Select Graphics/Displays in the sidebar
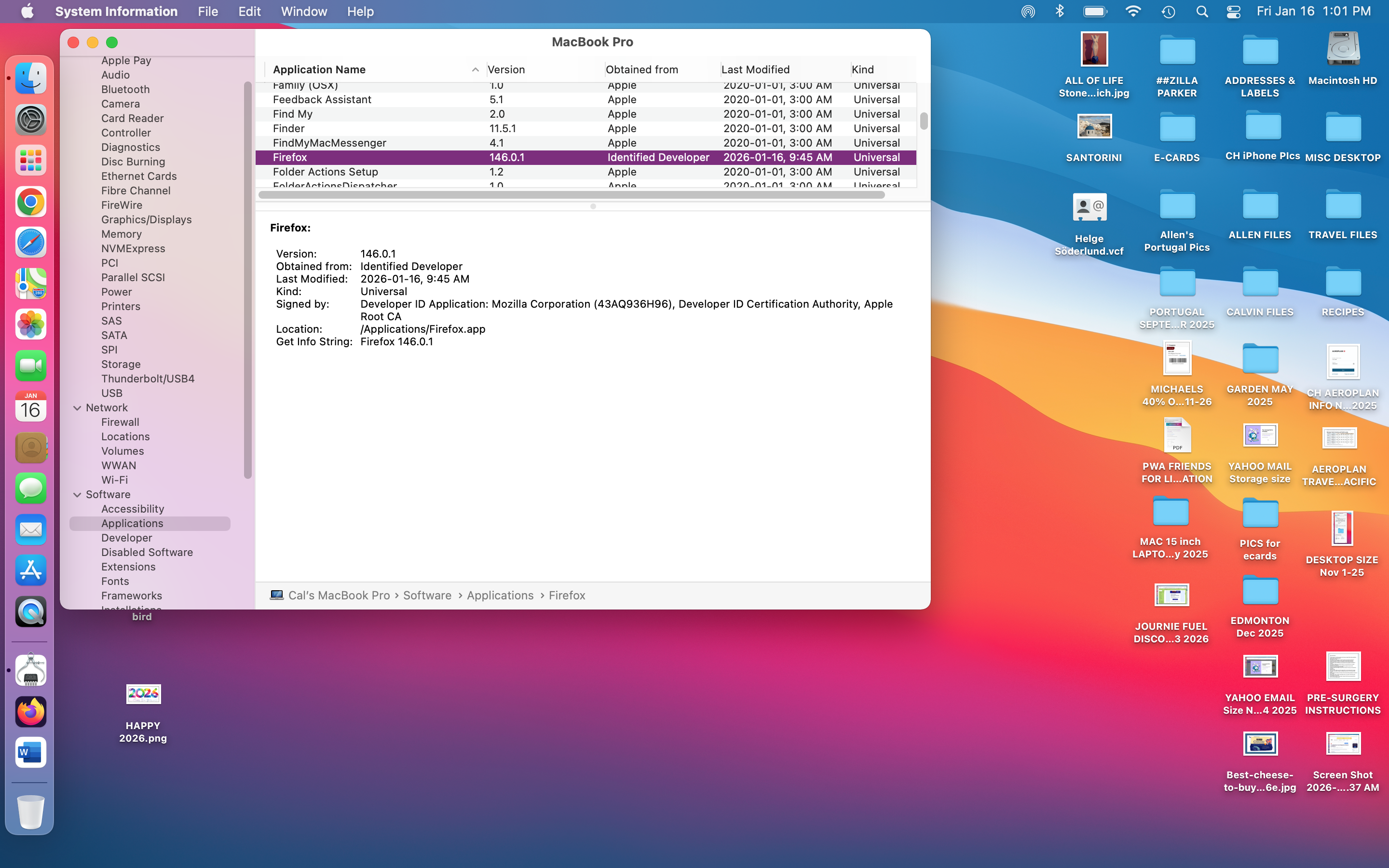The width and height of the screenshot is (1389, 868). click(x=146, y=219)
